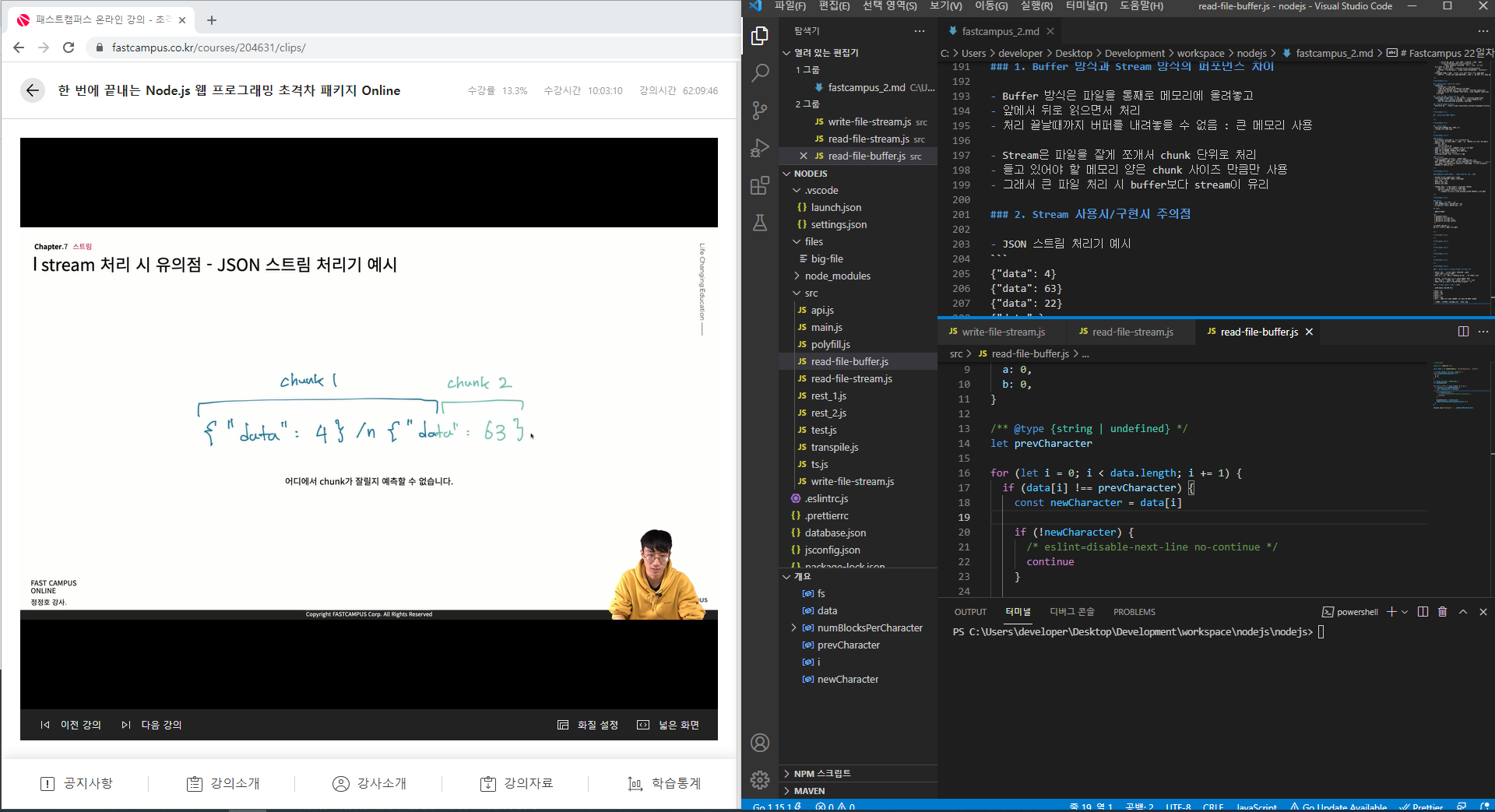
Task: Expand the NPM 스크립트 section
Action: [858, 773]
